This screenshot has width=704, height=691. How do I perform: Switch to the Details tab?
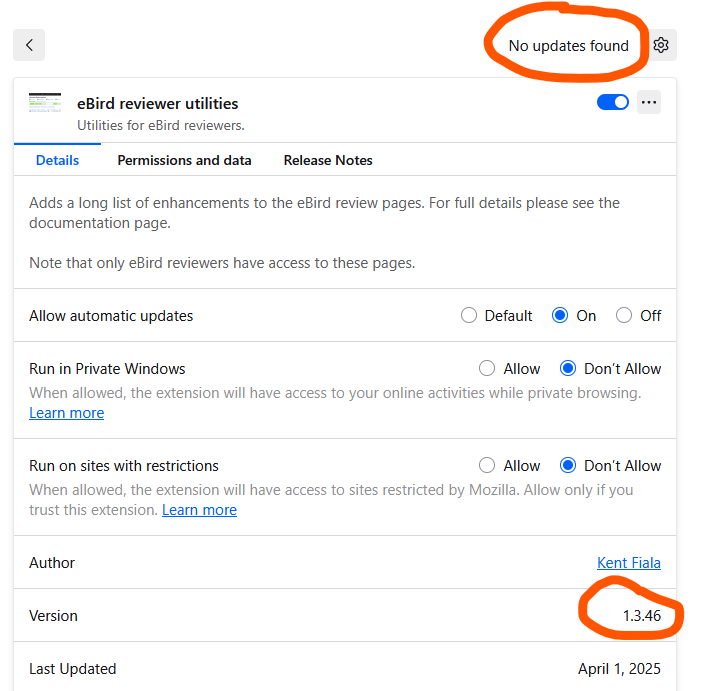(x=57, y=160)
